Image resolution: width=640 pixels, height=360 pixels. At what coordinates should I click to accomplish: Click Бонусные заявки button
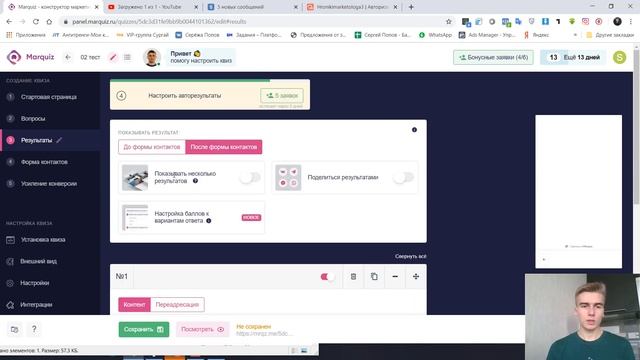(493, 58)
